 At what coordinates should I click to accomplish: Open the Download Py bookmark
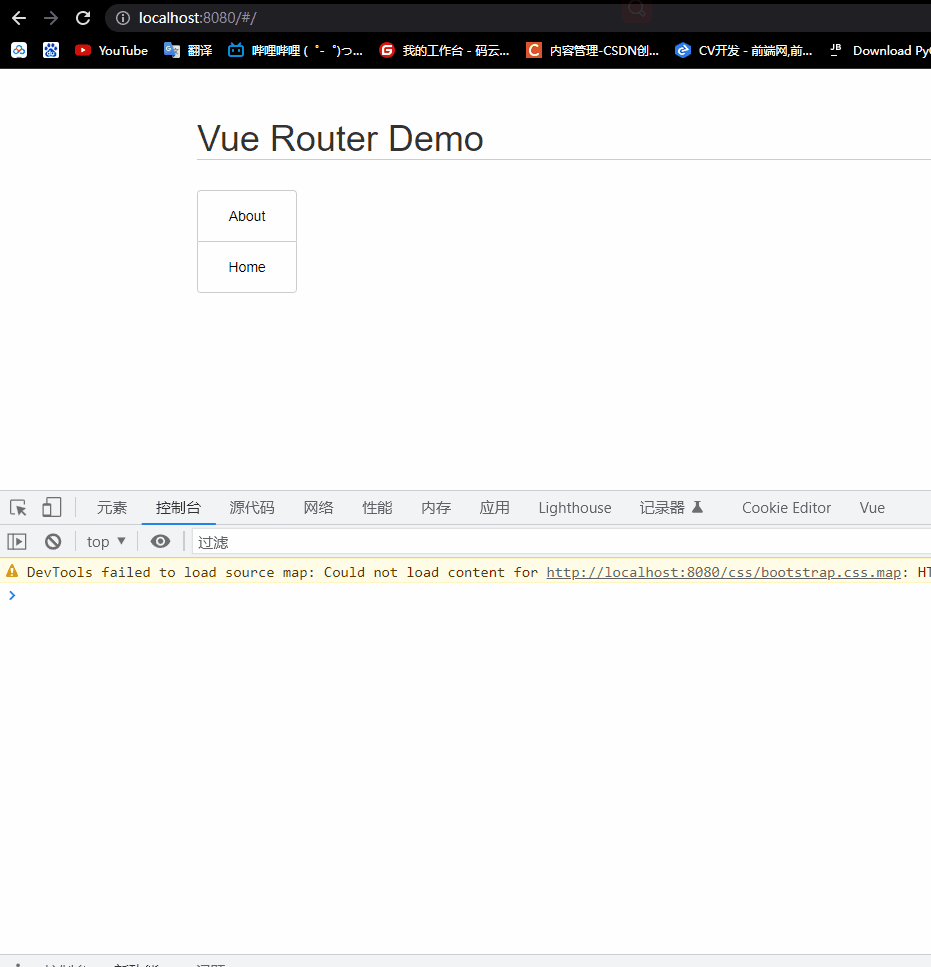pyautogui.click(x=879, y=51)
